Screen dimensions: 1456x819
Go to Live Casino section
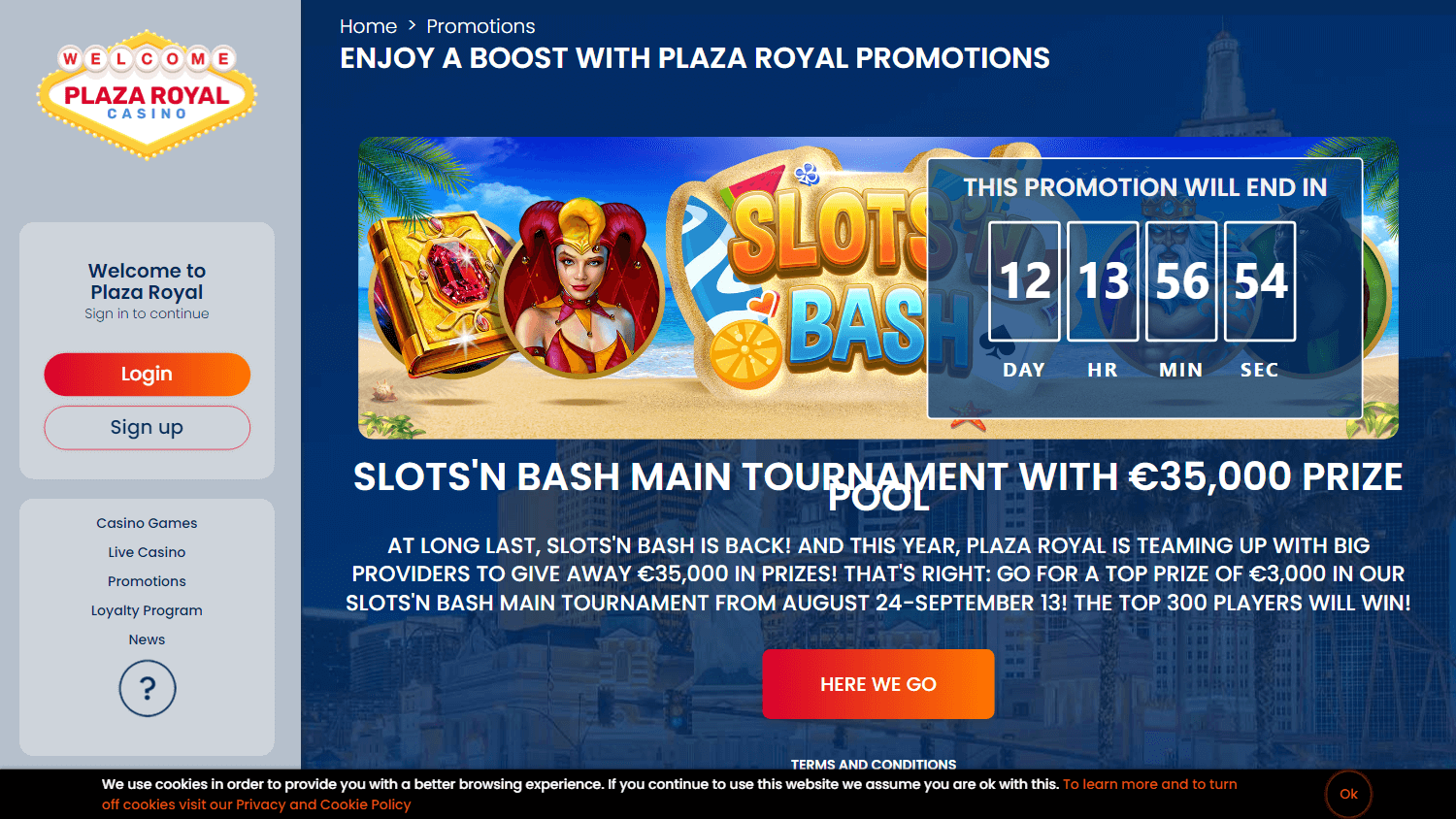pyautogui.click(x=147, y=552)
